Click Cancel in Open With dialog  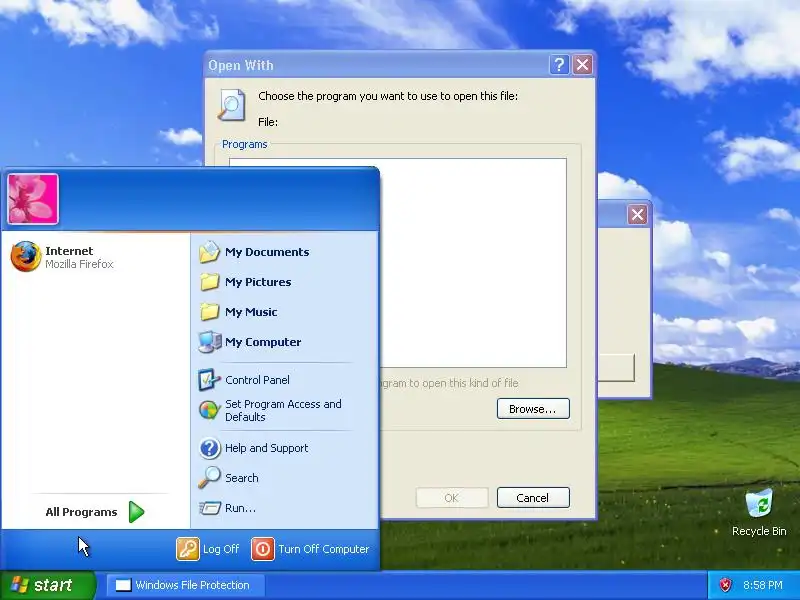point(533,497)
